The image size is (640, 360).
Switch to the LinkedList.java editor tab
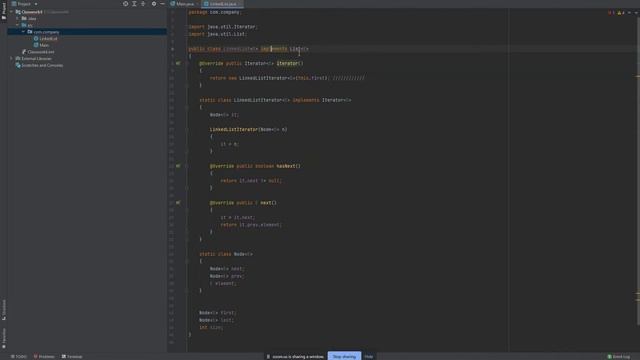(x=223, y=4)
